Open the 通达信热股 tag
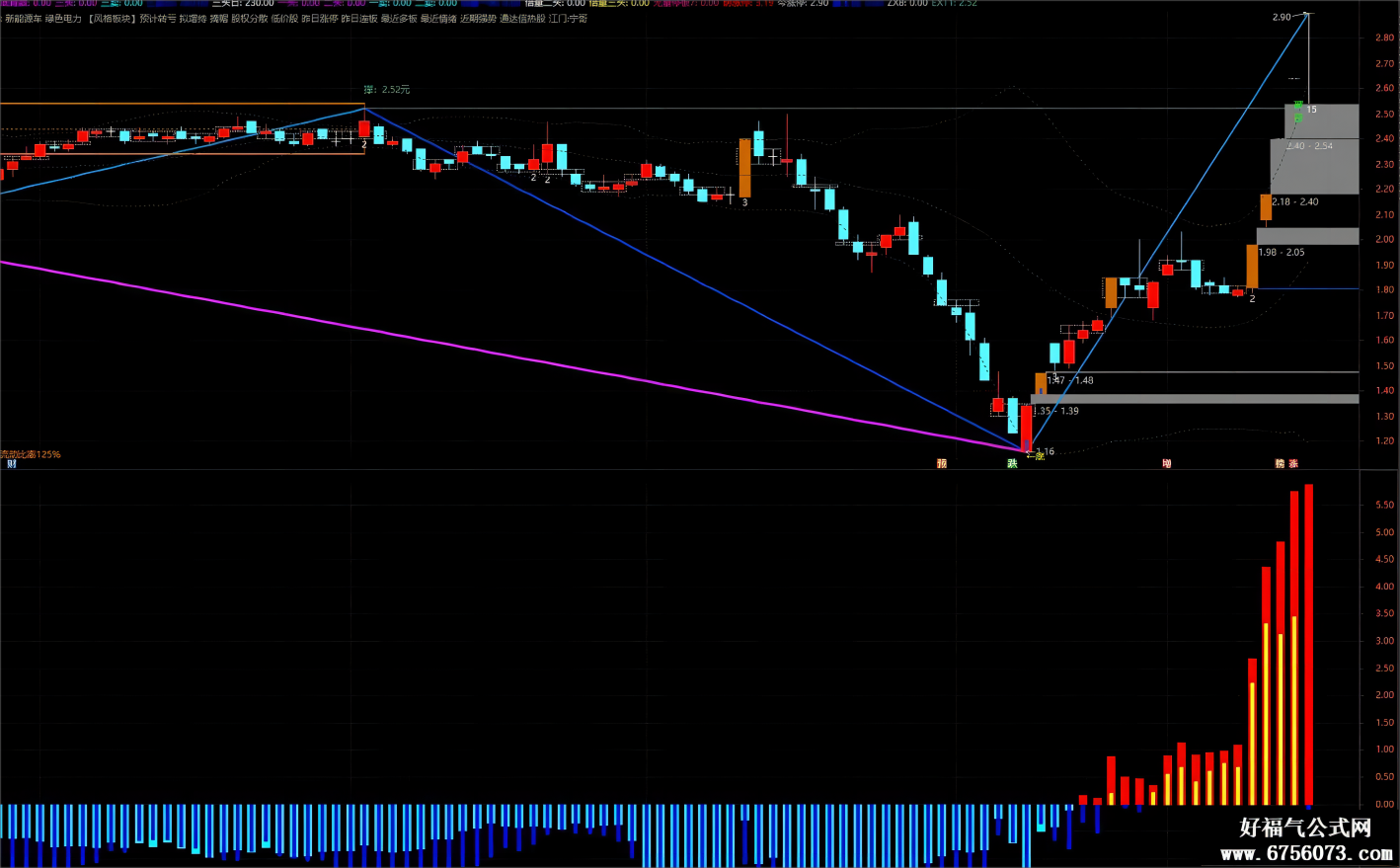 pos(522,19)
